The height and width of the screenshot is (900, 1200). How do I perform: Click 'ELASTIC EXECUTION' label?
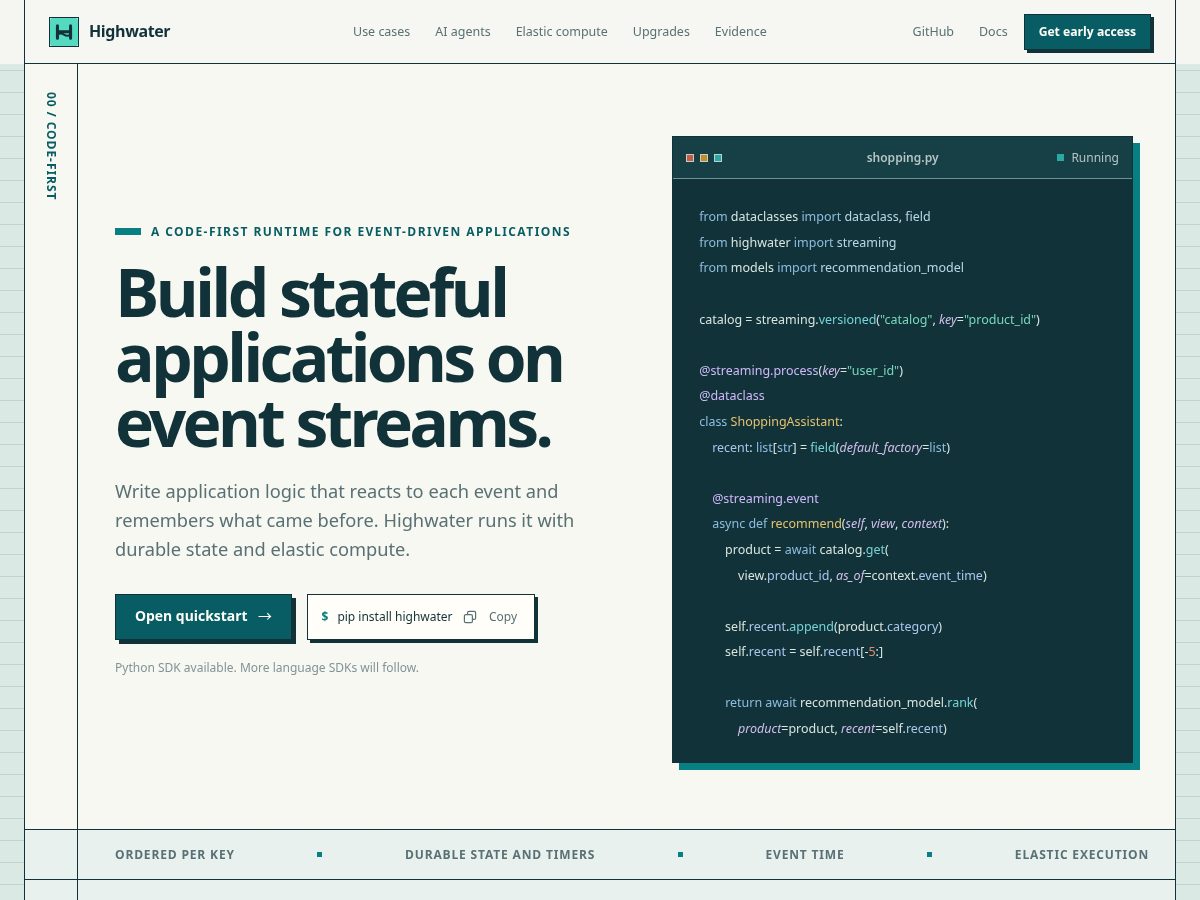1082,855
